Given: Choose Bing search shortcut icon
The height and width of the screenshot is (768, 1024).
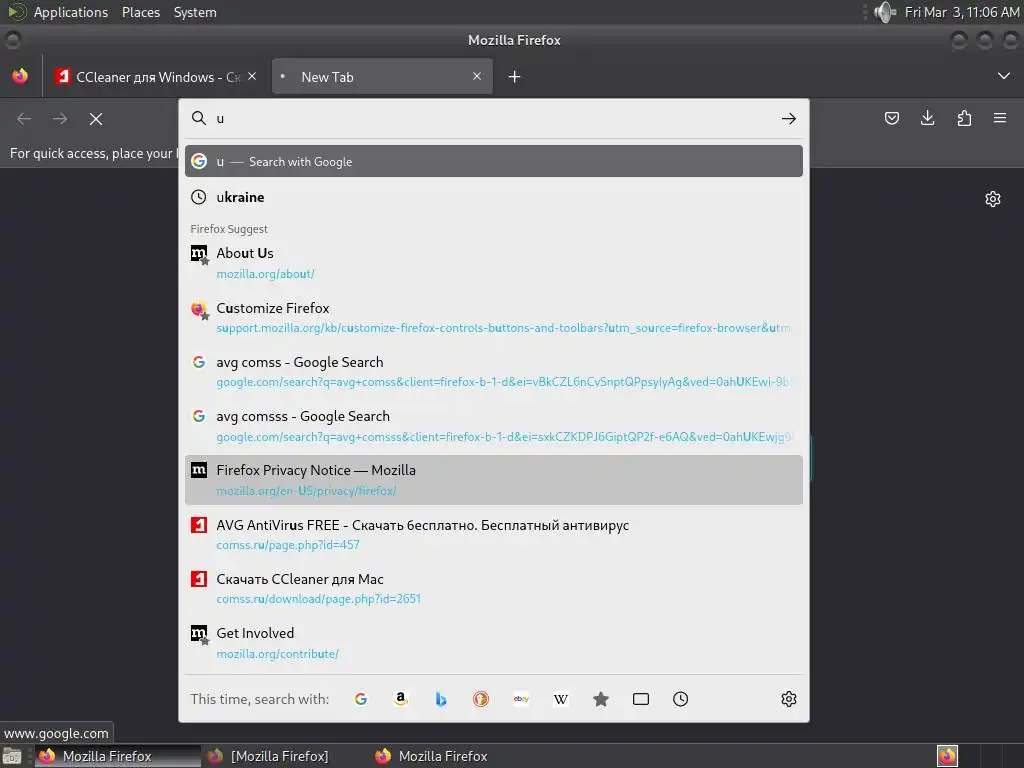Looking at the screenshot, I should pyautogui.click(x=441, y=699).
